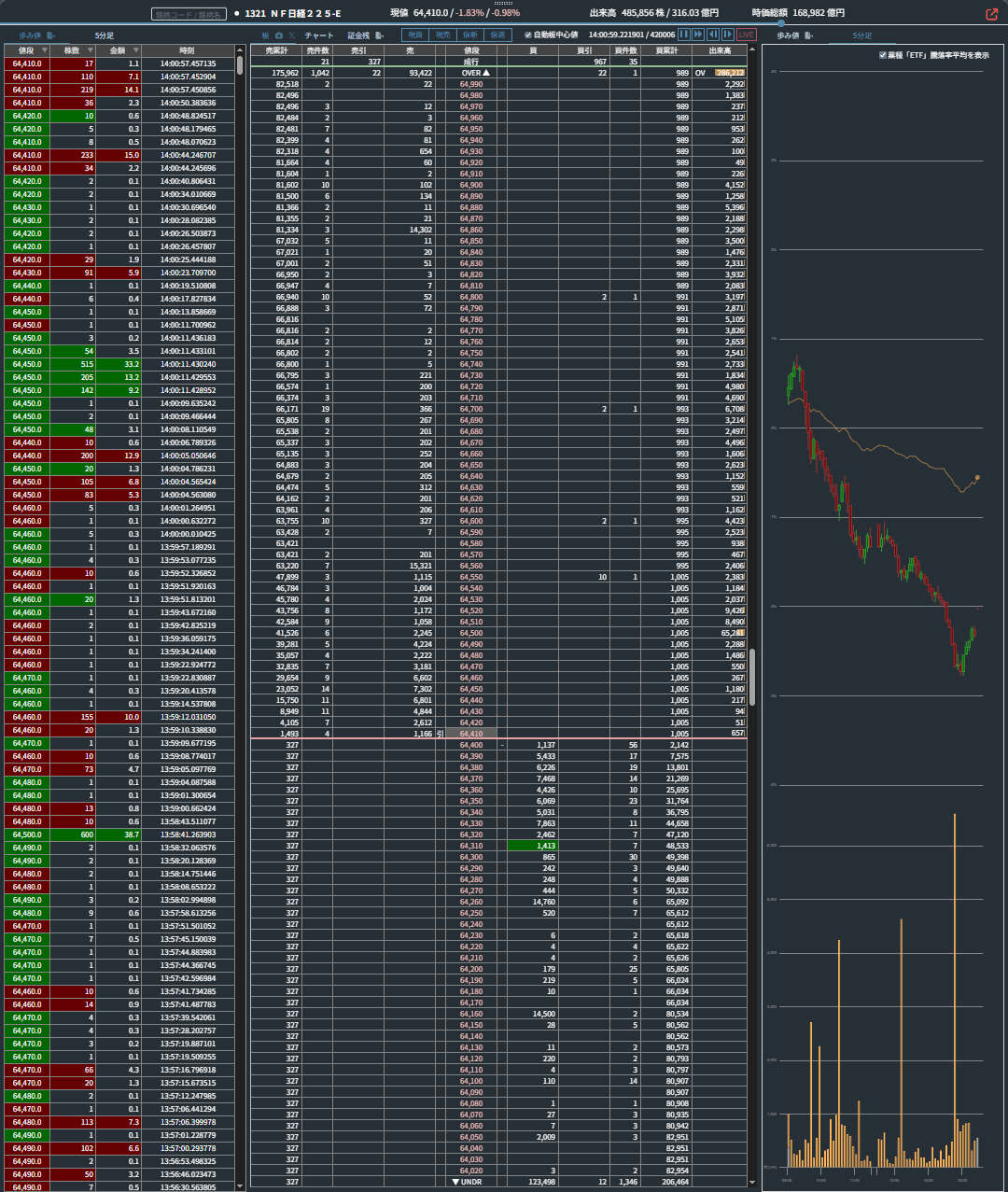Click the order book scrollbar up arrow
The width and height of the screenshot is (1008, 1192).
(x=752, y=50)
